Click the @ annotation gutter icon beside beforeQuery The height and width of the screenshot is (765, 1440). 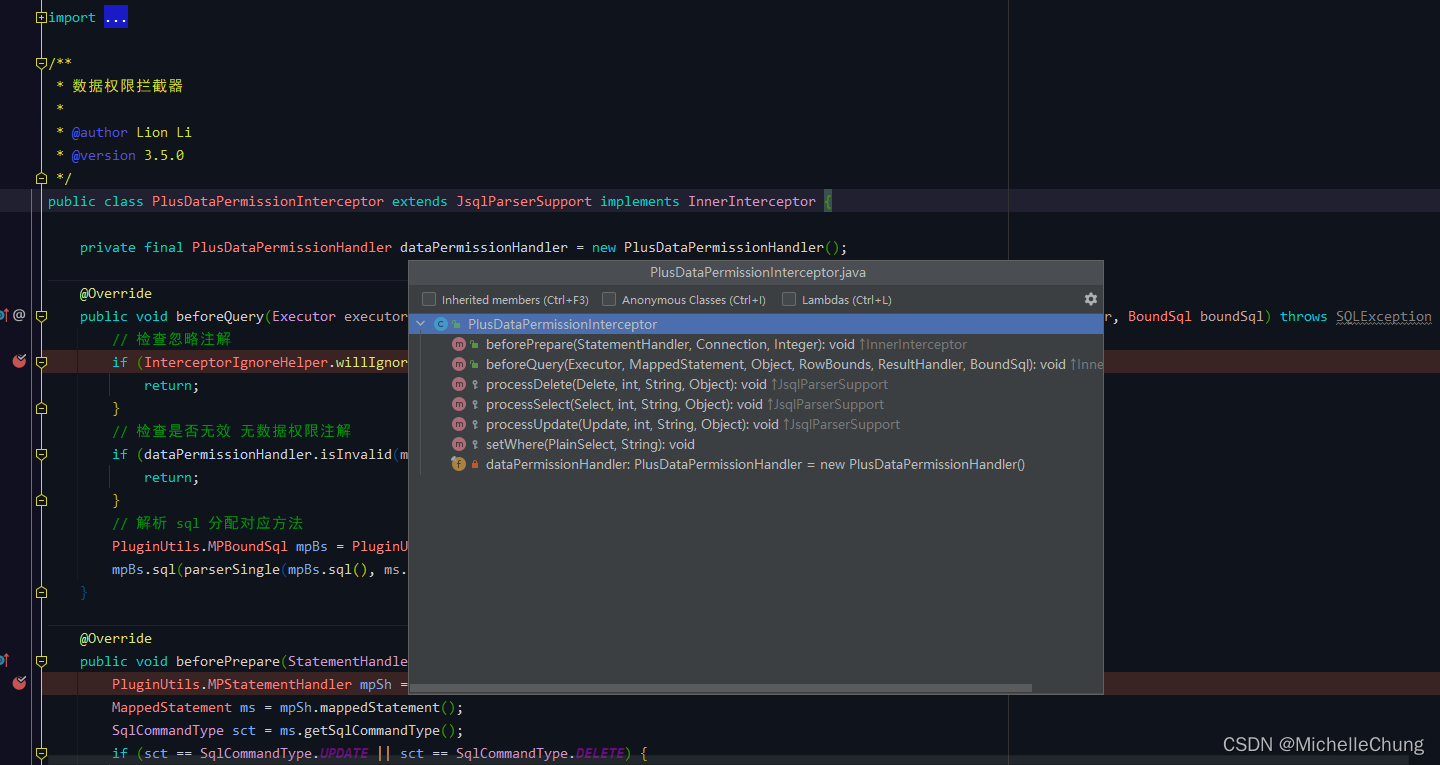[19, 315]
